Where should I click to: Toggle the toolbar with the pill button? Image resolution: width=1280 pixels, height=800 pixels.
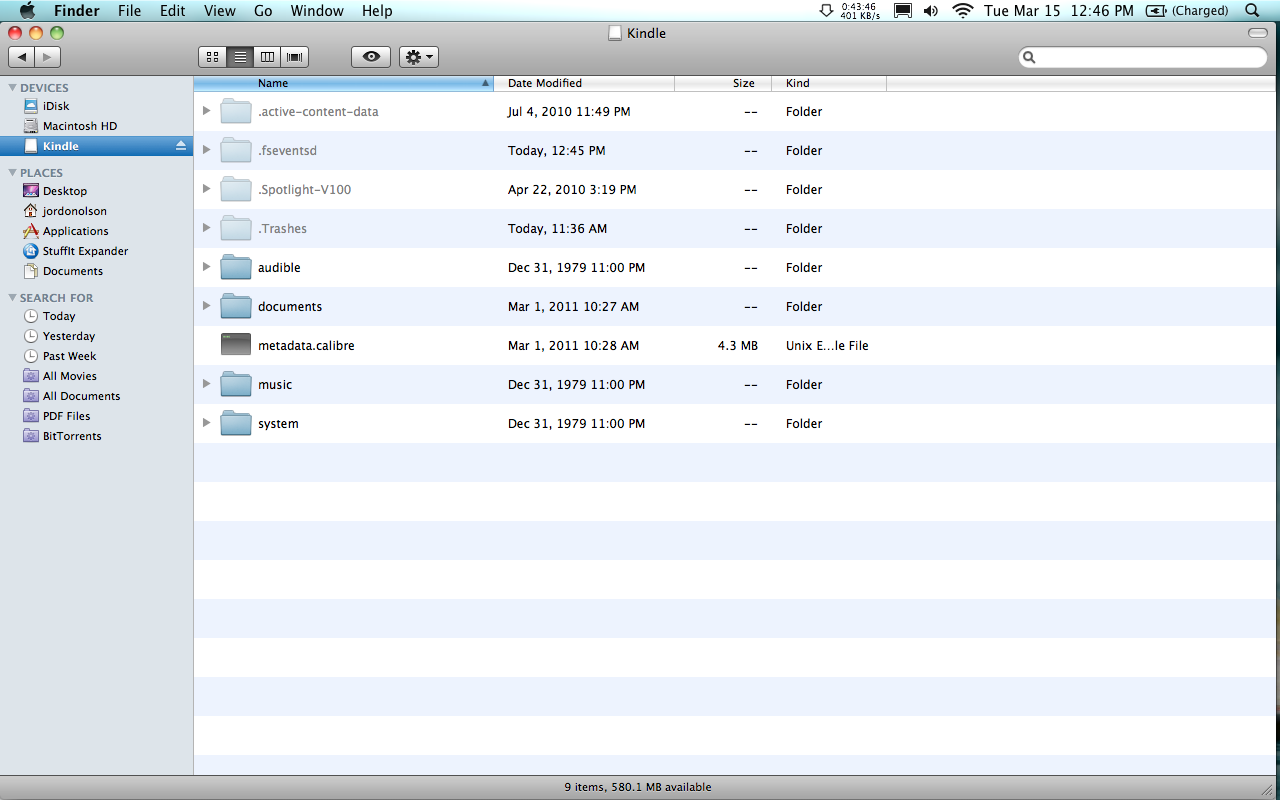click(1258, 33)
